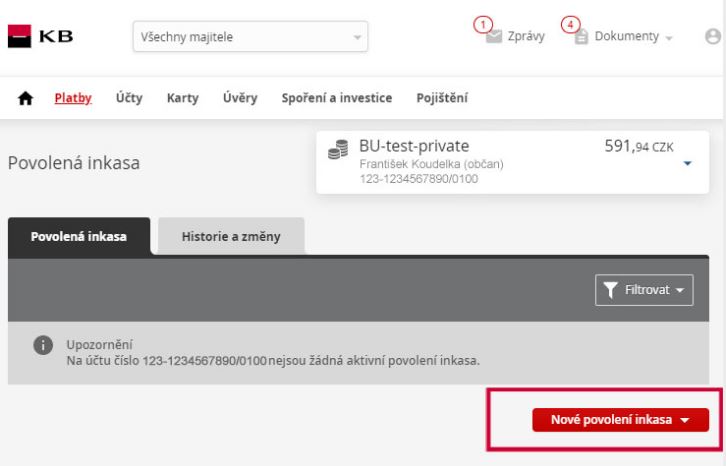Screen dimensions: 726x466
Task: Open the Všechny majitele dropdown
Action: (x=250, y=37)
